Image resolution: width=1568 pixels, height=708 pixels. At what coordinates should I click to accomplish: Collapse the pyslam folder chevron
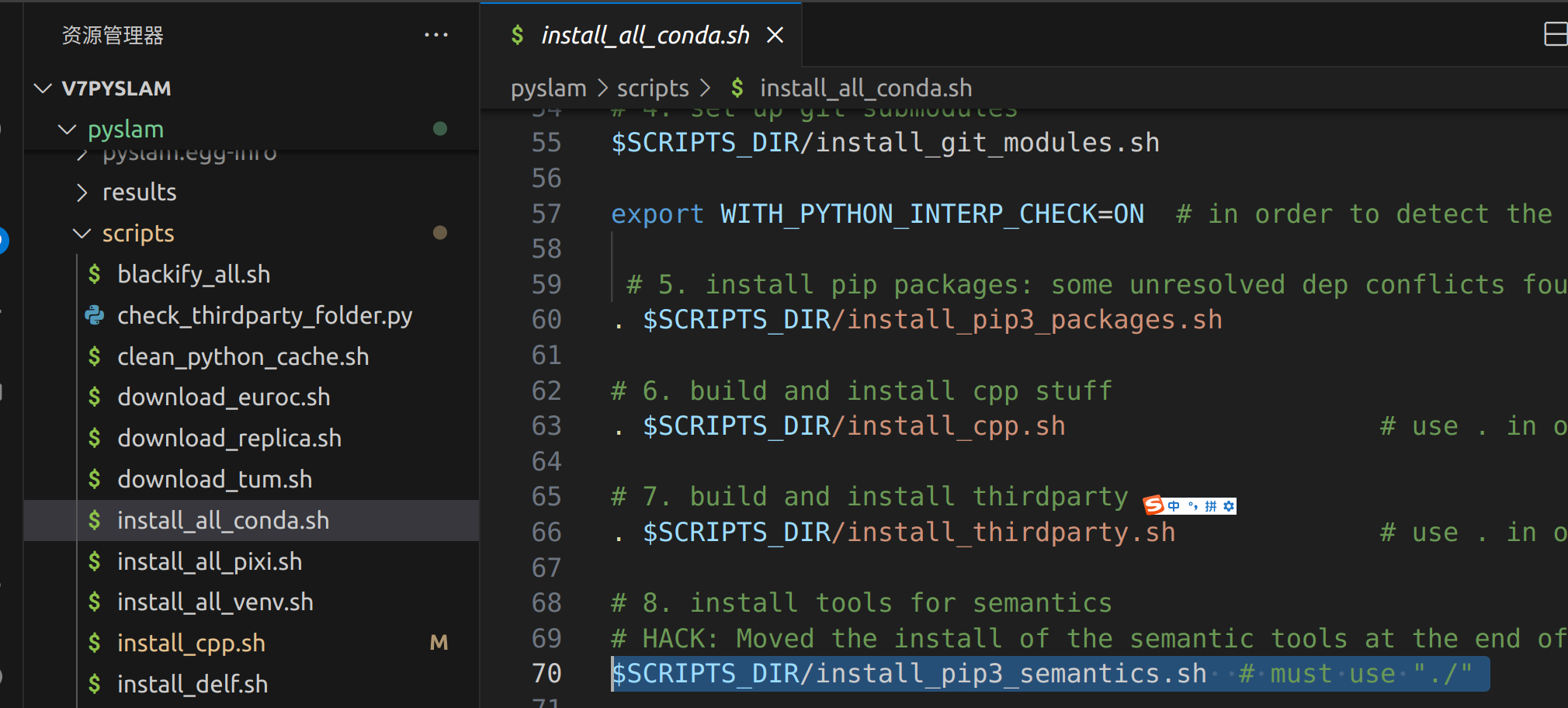click(68, 129)
